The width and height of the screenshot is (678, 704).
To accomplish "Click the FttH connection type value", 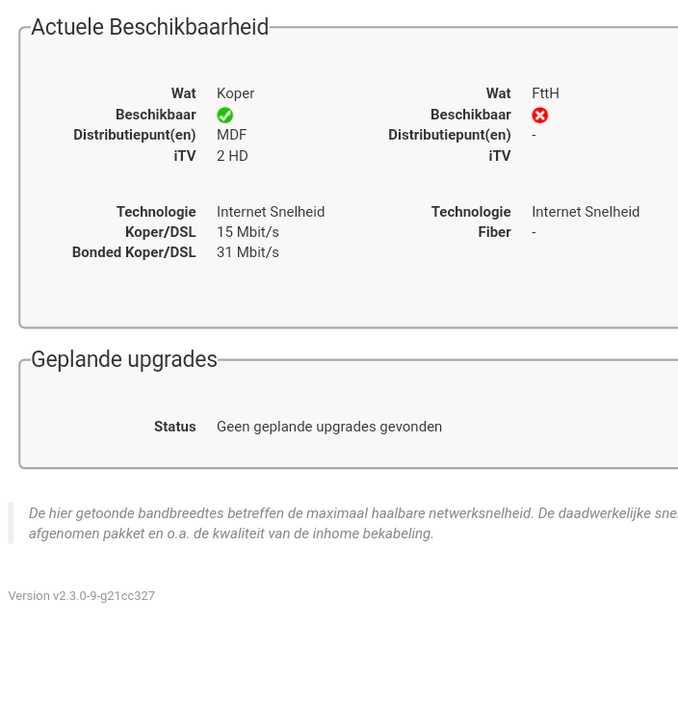I will (x=545, y=93).
